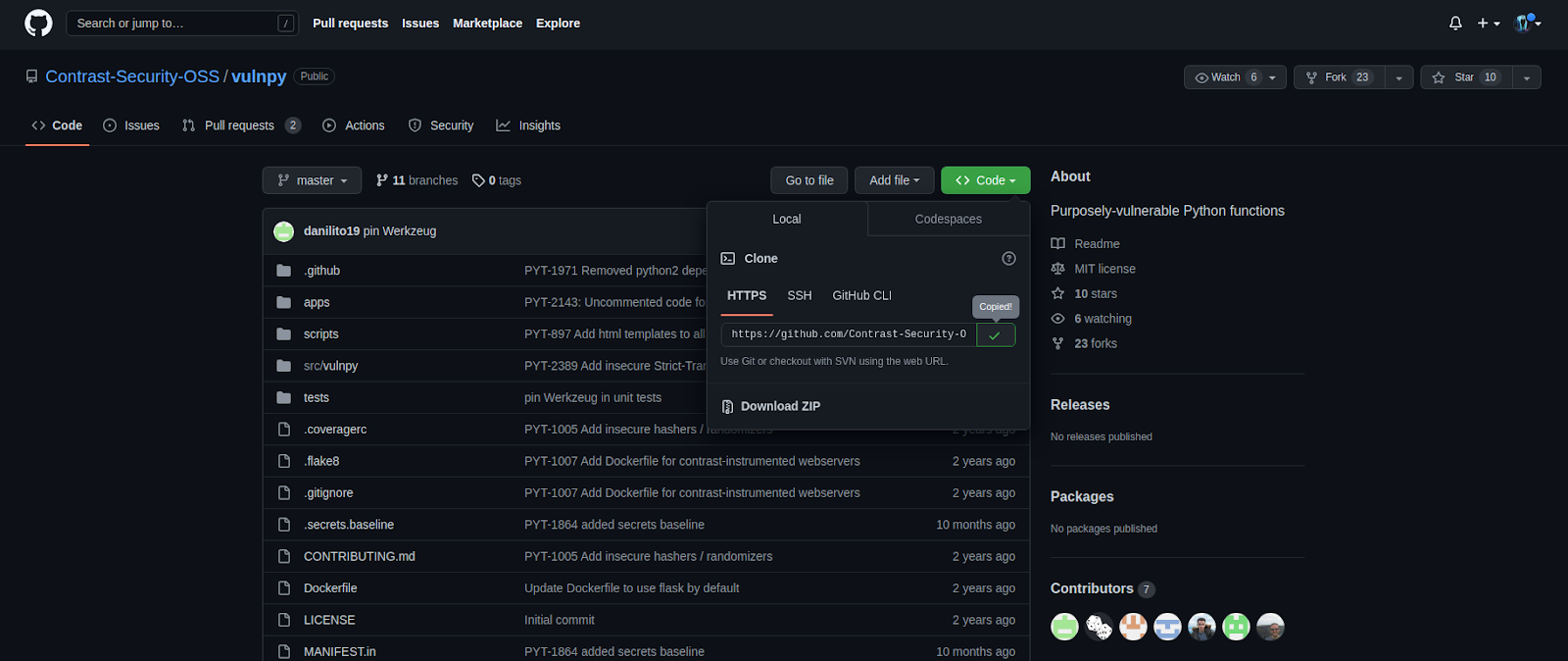Screen dimensions: 1568x661
Task: Expand the Fork options dropdown arrow
Action: 1398,77
